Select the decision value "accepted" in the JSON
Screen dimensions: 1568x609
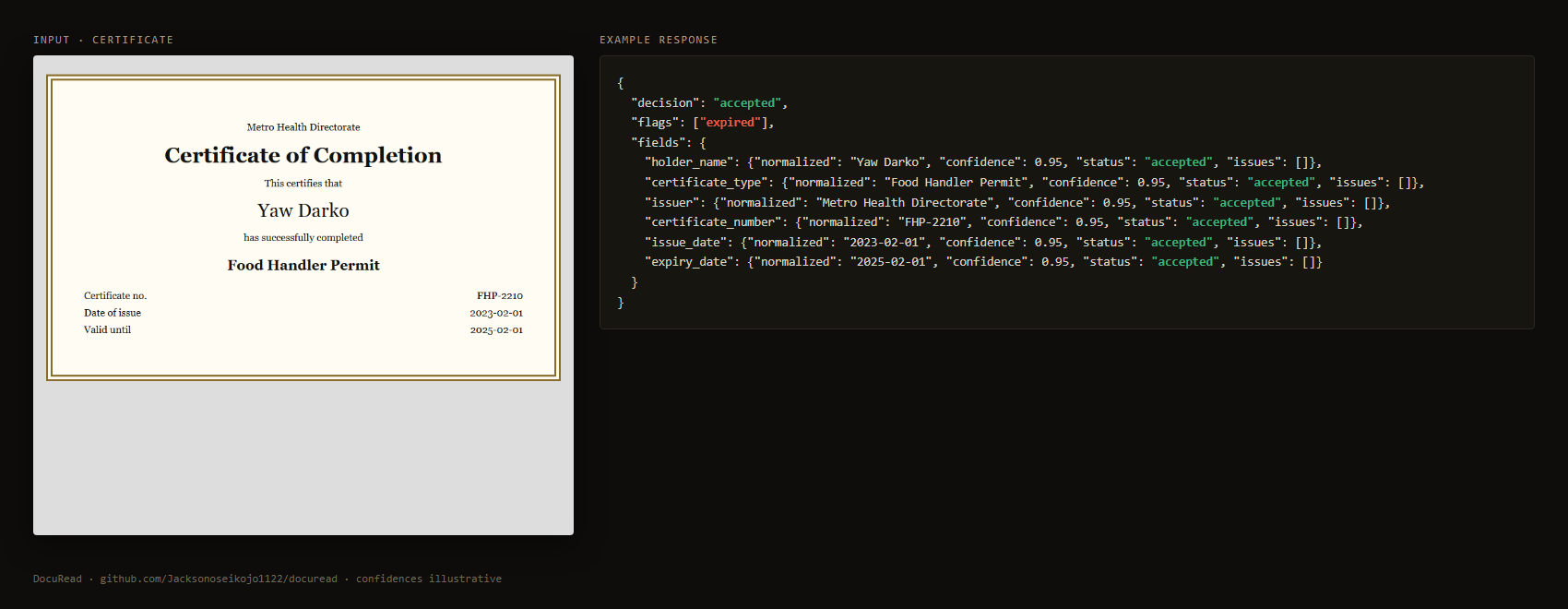747,102
